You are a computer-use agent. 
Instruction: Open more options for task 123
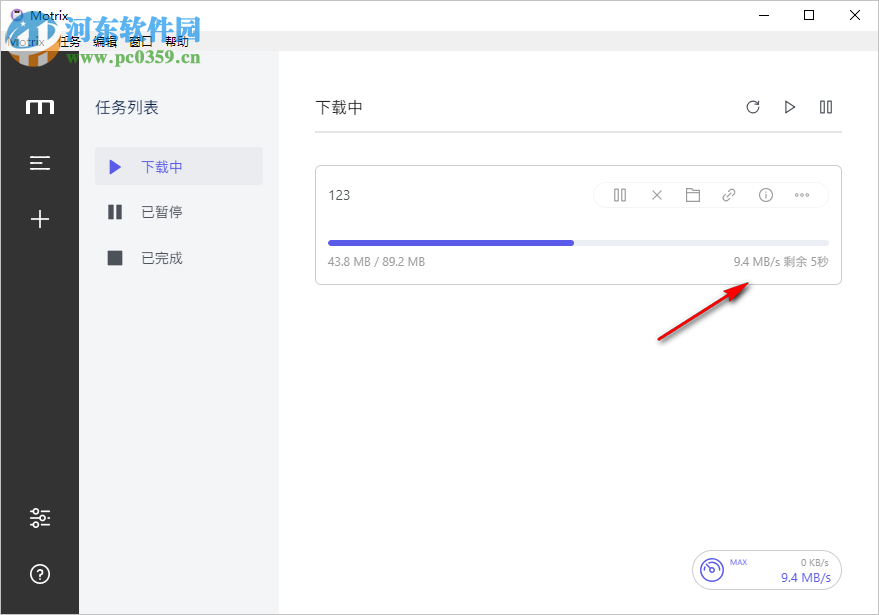click(802, 195)
